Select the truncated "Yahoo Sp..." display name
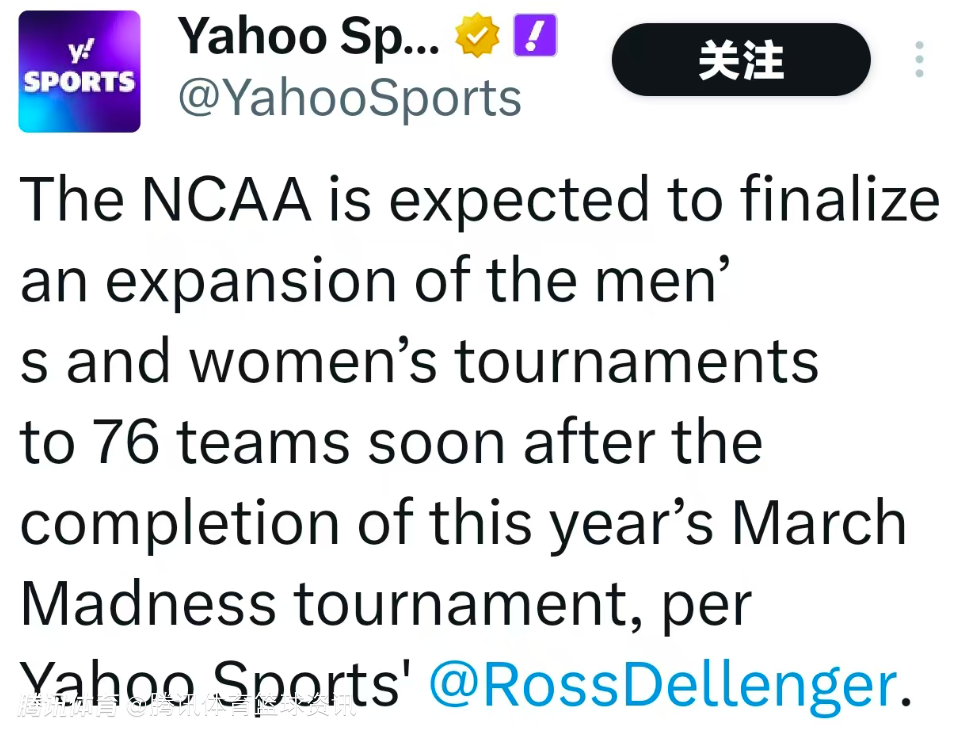The image size is (972, 733). click(x=307, y=38)
